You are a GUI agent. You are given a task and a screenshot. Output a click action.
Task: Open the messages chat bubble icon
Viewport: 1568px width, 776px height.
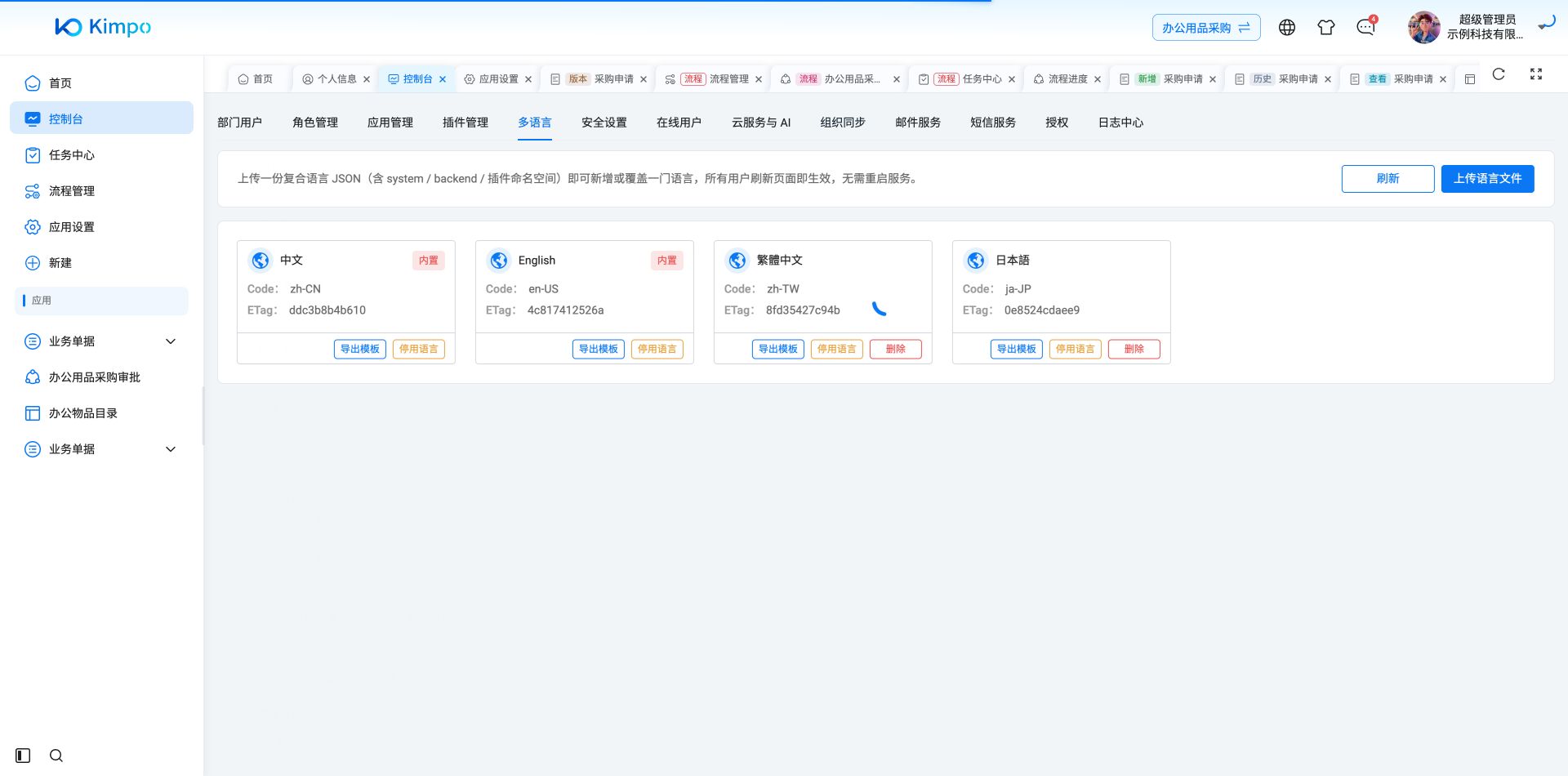click(x=1365, y=28)
